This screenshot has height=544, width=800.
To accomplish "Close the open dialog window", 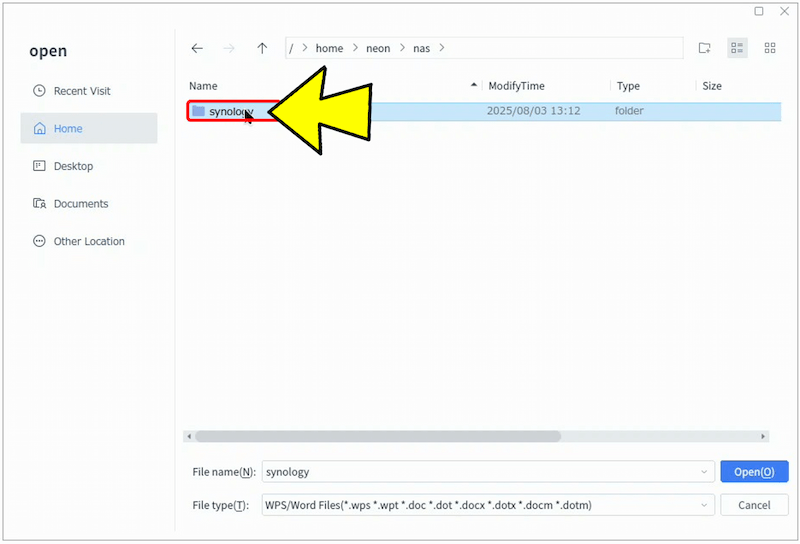I will (x=785, y=11).
